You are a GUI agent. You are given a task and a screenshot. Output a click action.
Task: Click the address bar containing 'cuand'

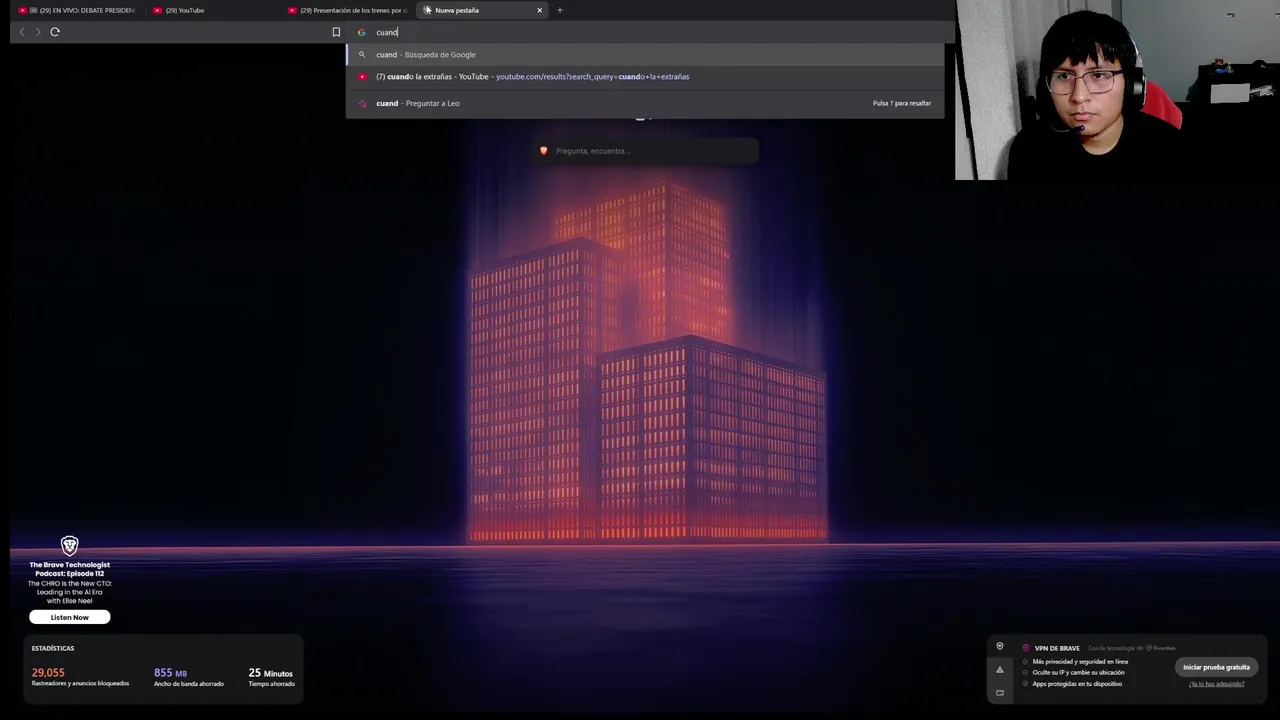pyautogui.click(x=650, y=32)
